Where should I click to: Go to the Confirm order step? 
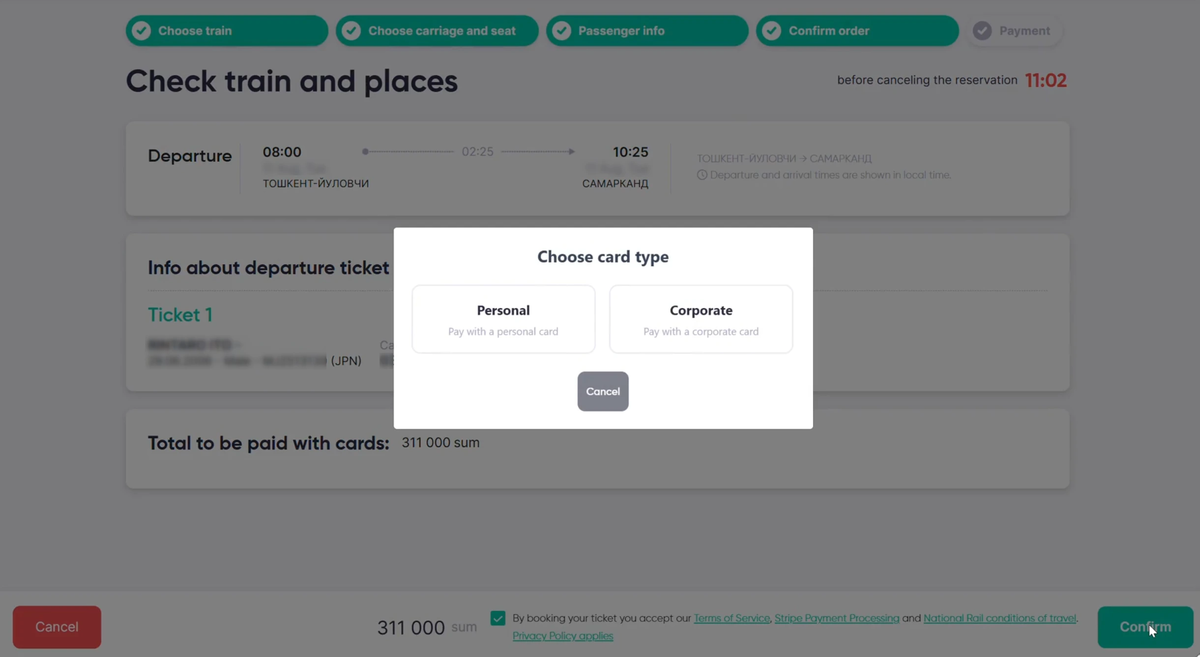click(x=857, y=31)
